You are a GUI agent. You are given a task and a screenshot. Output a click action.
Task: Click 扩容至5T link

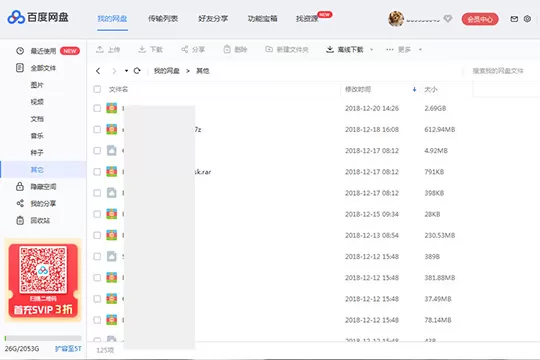68,349
